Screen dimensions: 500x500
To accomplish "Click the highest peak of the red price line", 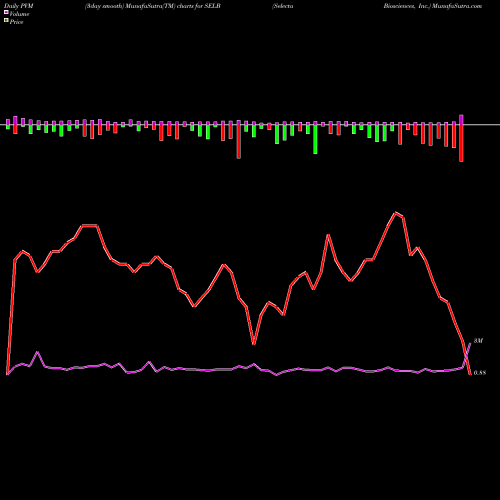I will coord(396,213).
